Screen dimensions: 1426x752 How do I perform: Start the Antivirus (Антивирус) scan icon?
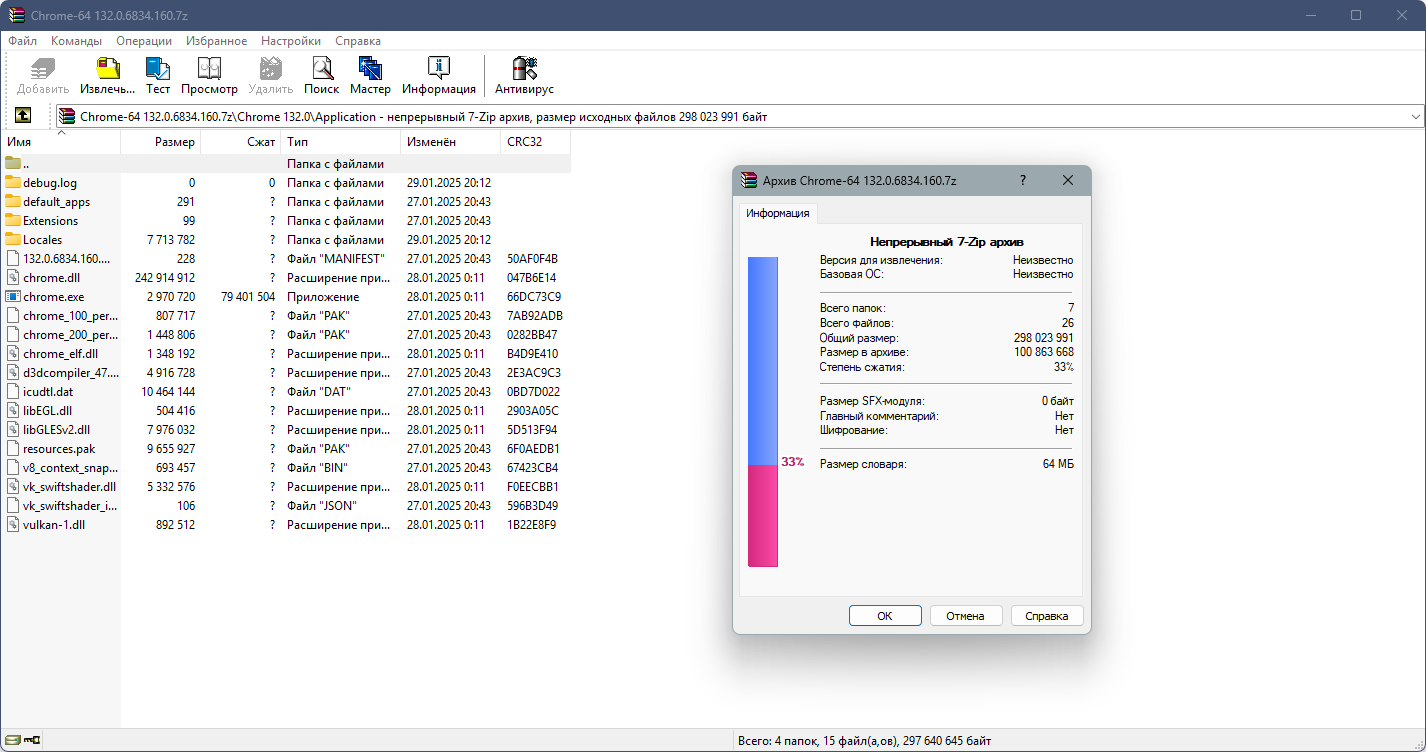pyautogui.click(x=524, y=75)
